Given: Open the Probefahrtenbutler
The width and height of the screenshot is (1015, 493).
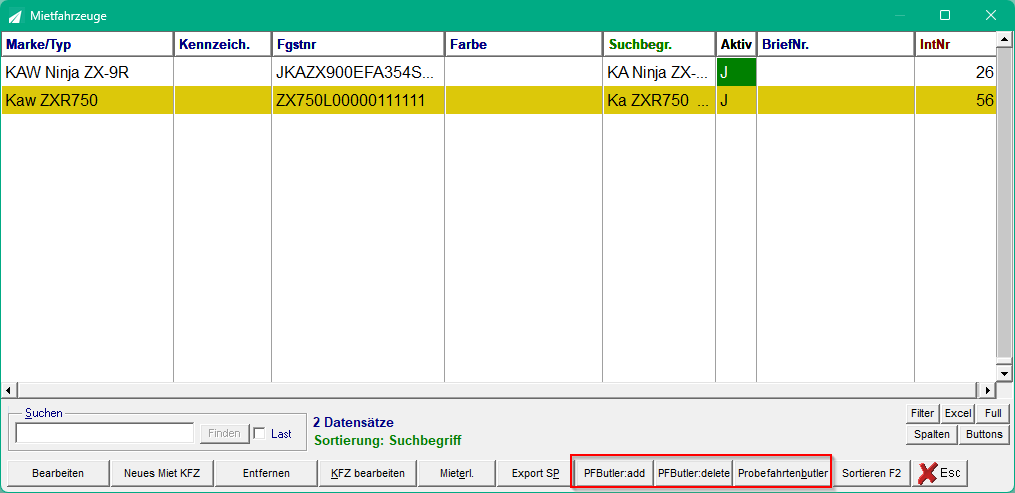Looking at the screenshot, I should click(x=783, y=473).
